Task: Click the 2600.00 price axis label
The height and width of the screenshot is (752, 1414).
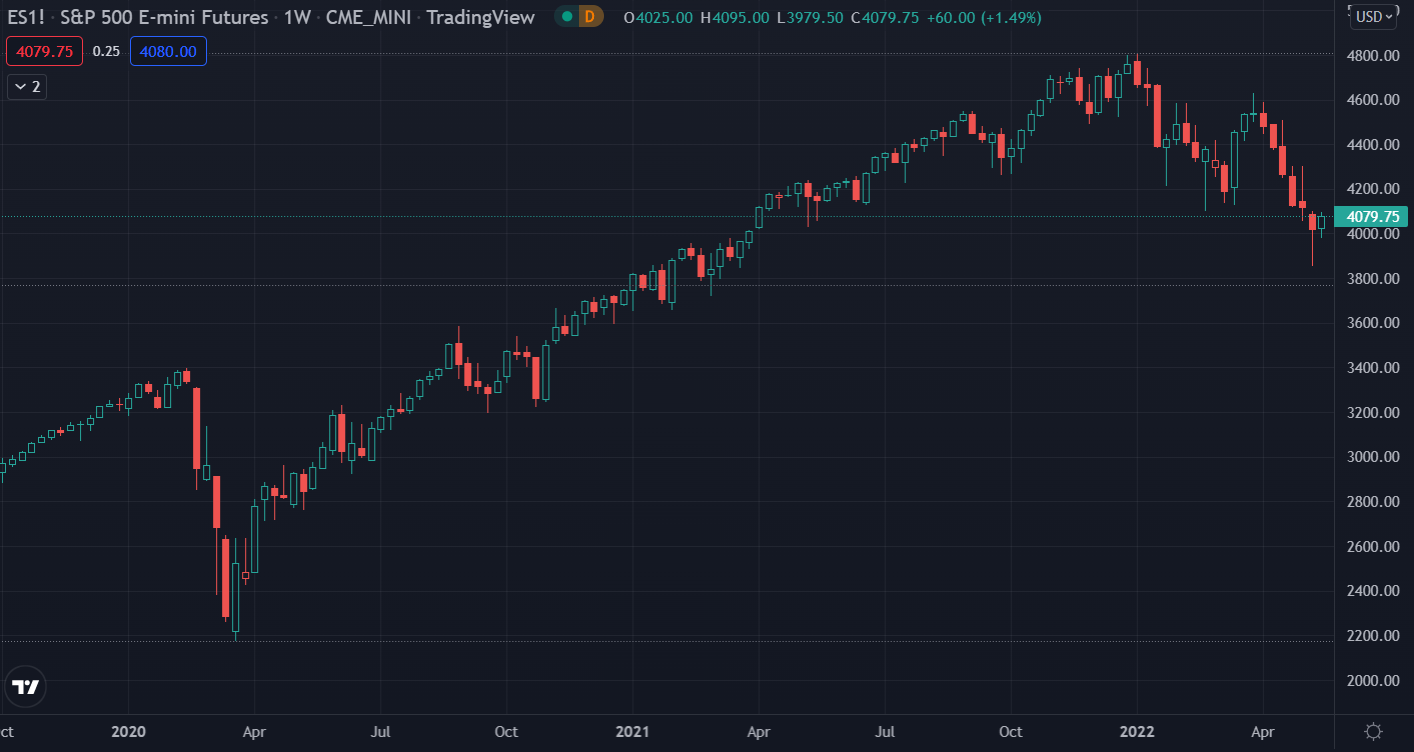Action: tap(1372, 546)
